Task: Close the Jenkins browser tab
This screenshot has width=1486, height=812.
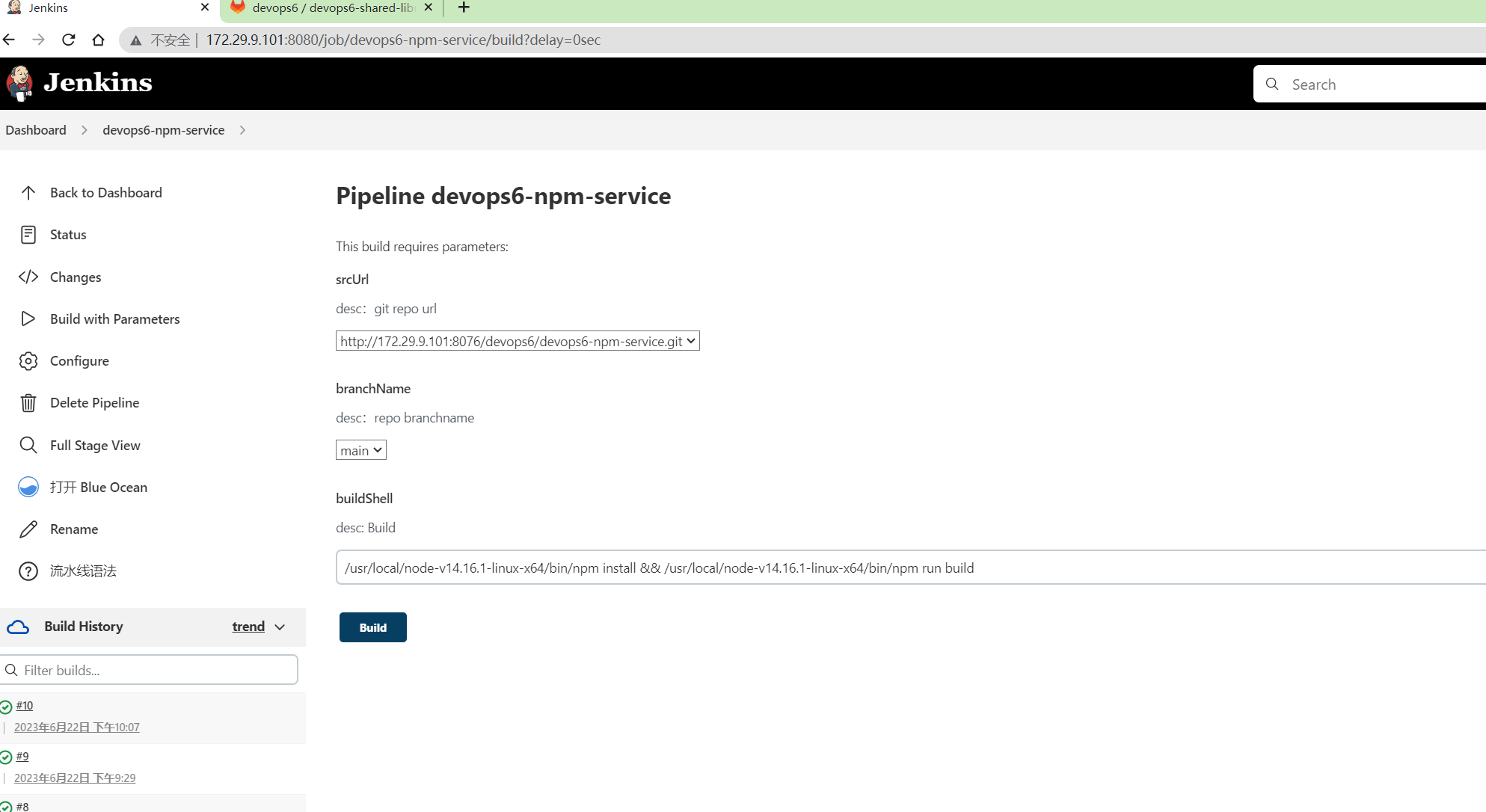Action: (205, 7)
